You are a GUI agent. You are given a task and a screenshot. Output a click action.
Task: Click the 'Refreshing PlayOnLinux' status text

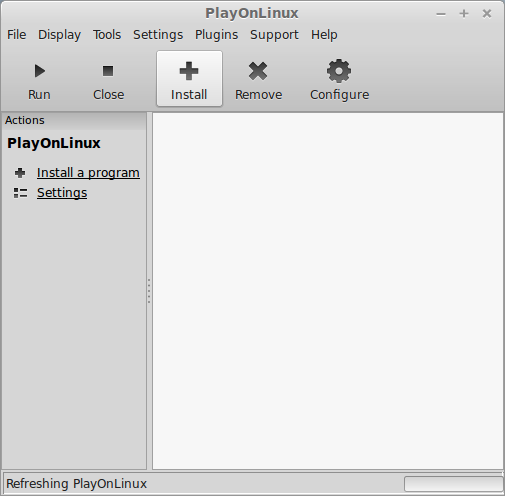[x=77, y=484]
